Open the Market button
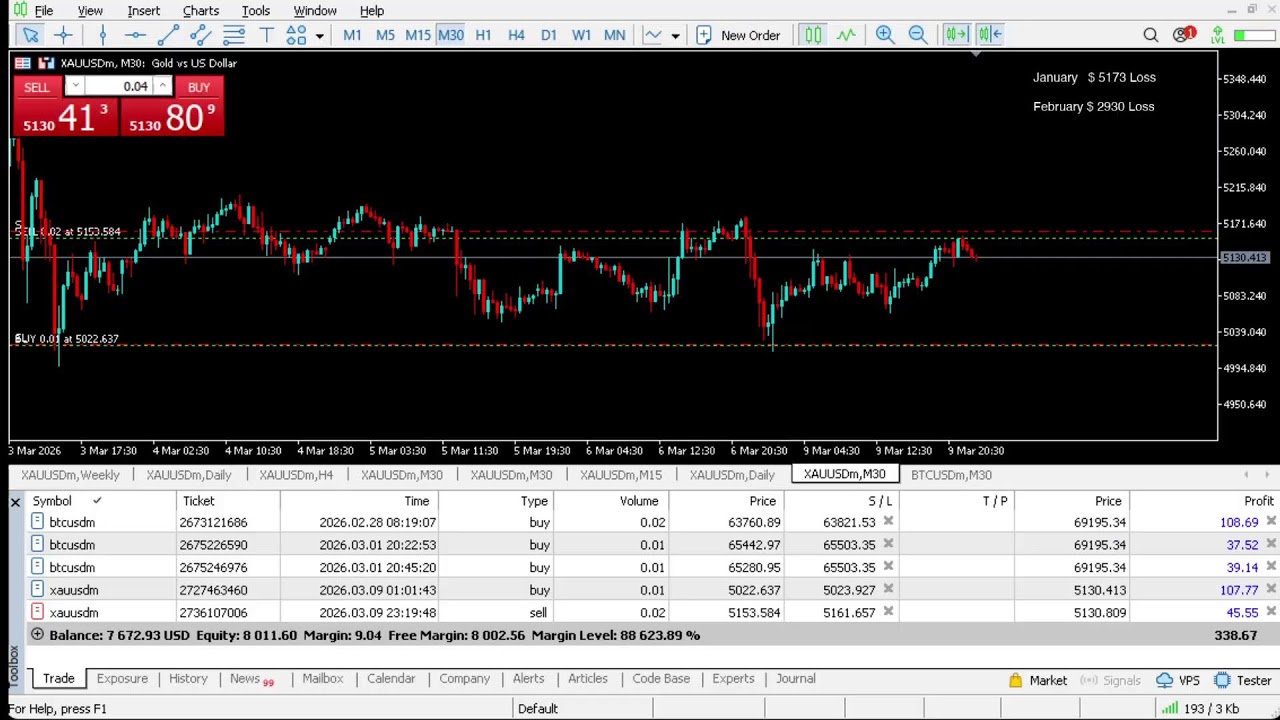Screen dimensions: 1280x720 (x=1038, y=681)
